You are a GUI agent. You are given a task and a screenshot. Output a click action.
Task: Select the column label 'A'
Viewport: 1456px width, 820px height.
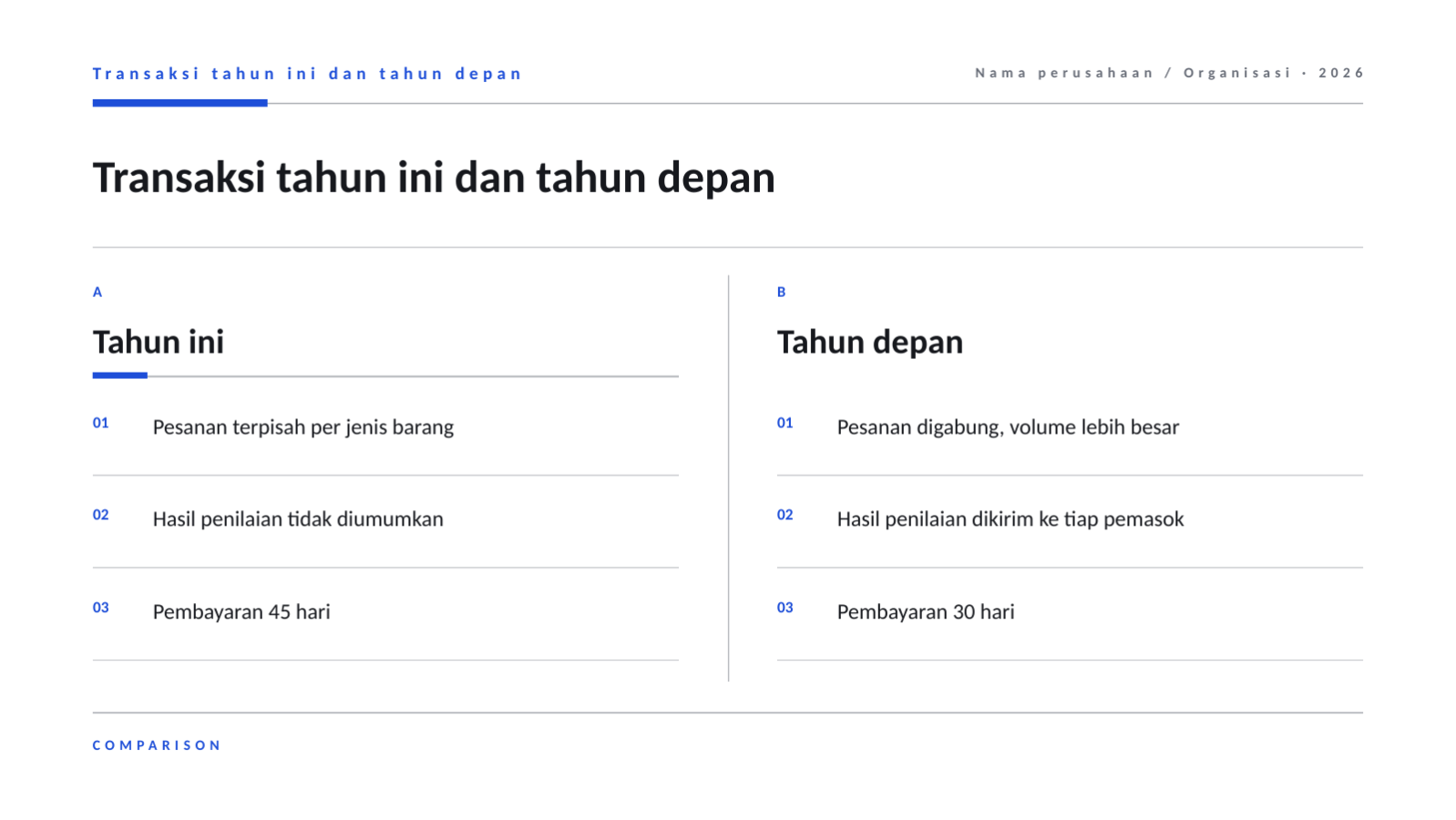tap(97, 292)
